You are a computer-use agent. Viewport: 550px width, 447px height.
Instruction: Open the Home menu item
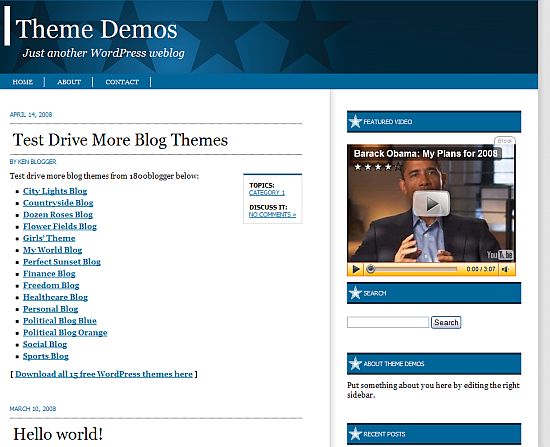click(x=22, y=82)
